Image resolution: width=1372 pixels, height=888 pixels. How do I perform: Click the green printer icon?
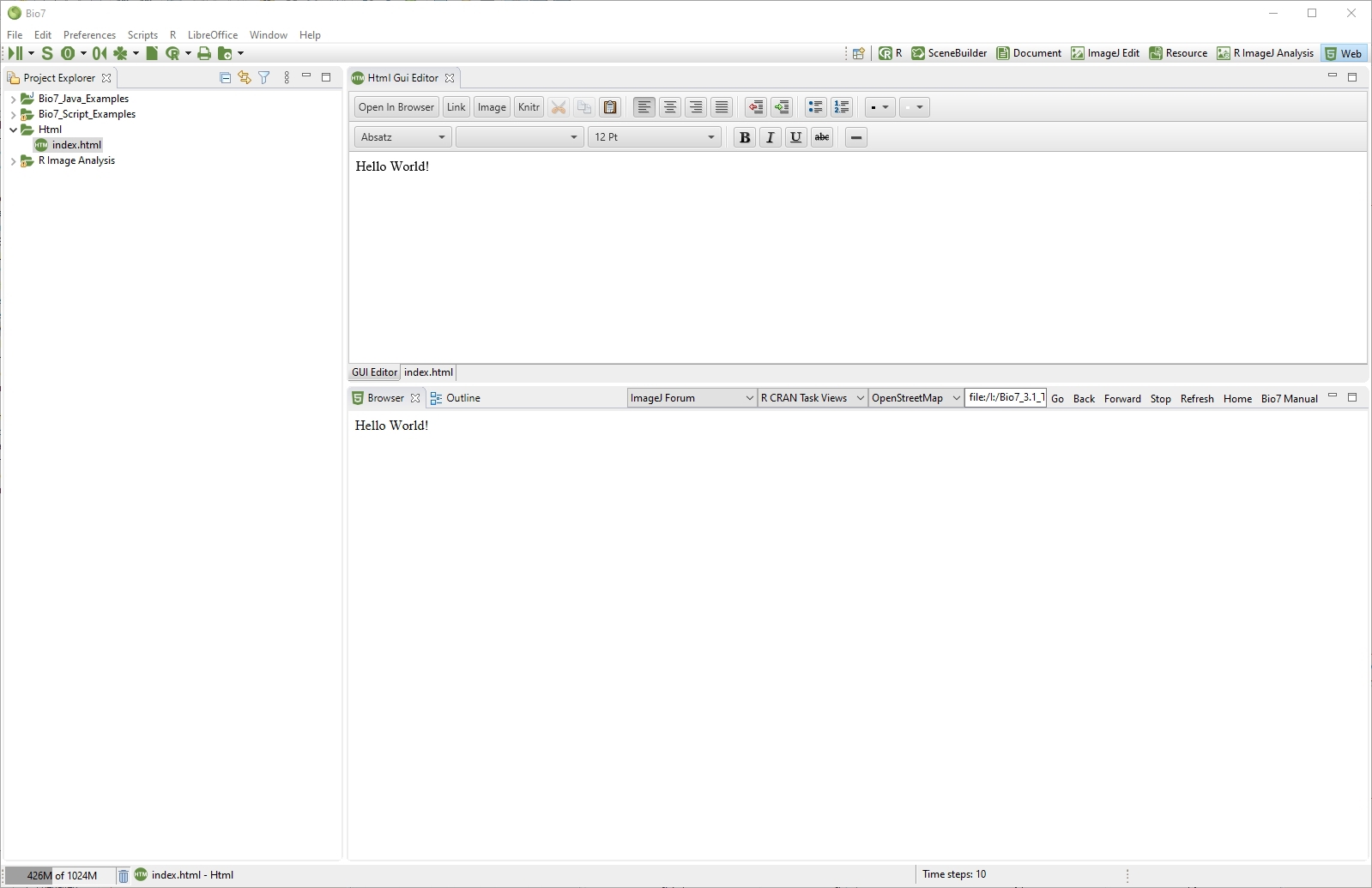click(x=204, y=53)
